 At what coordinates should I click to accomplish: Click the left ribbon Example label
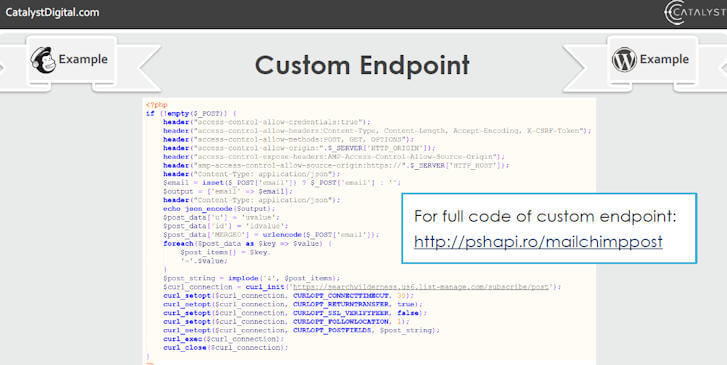pos(83,59)
